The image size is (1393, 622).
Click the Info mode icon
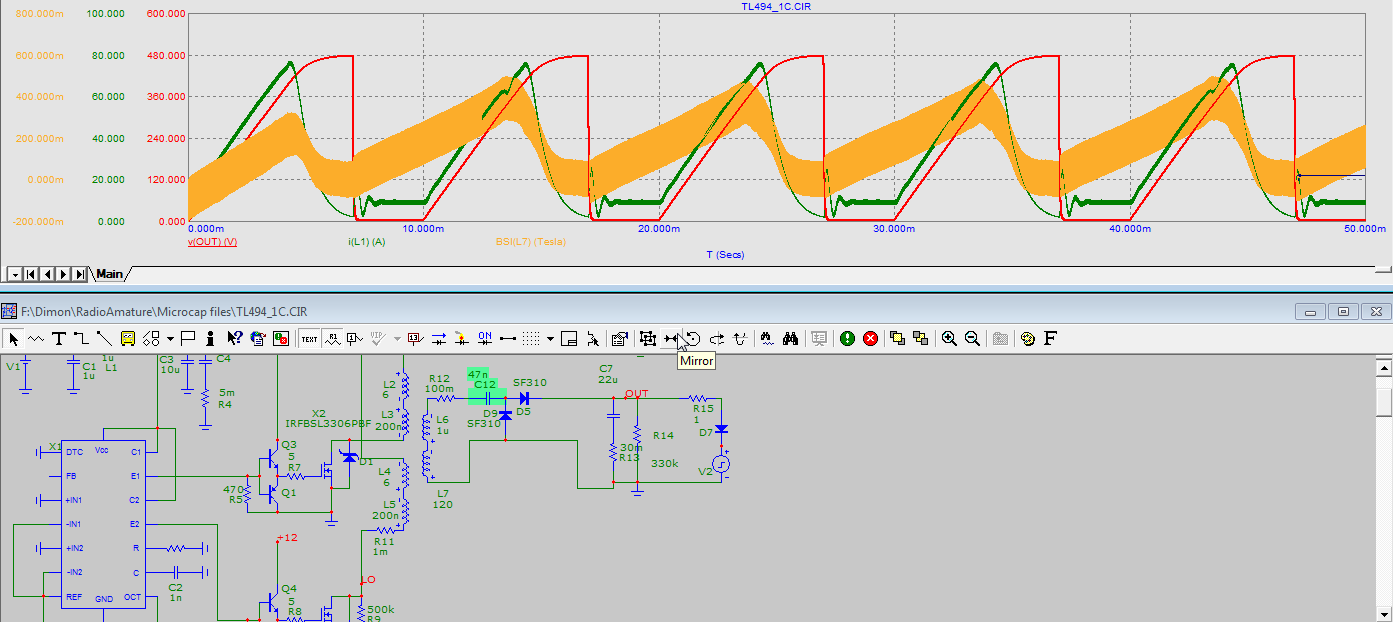pyautogui.click(x=210, y=339)
